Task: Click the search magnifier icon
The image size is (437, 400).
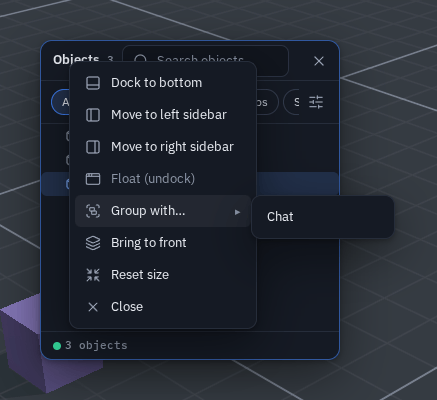Action: (140, 59)
